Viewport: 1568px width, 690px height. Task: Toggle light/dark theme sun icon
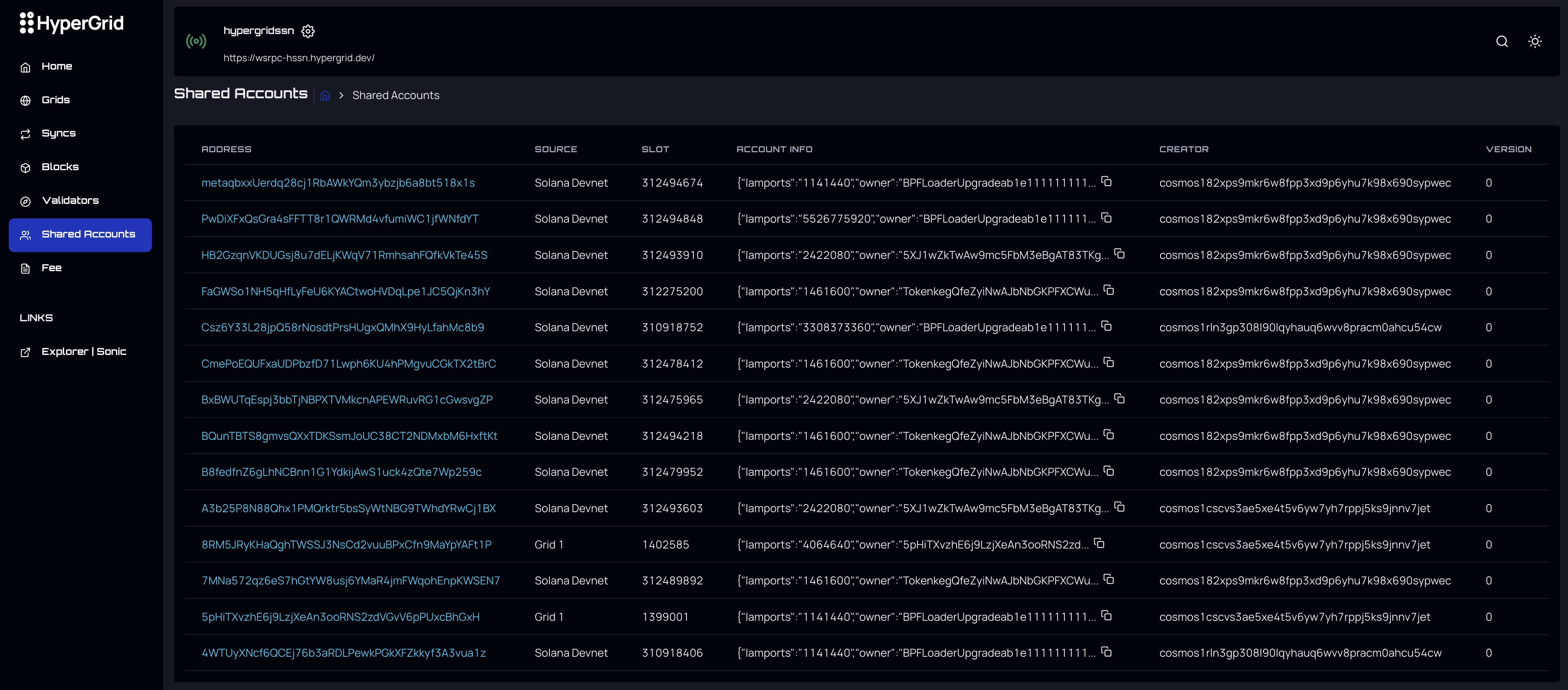click(x=1535, y=41)
